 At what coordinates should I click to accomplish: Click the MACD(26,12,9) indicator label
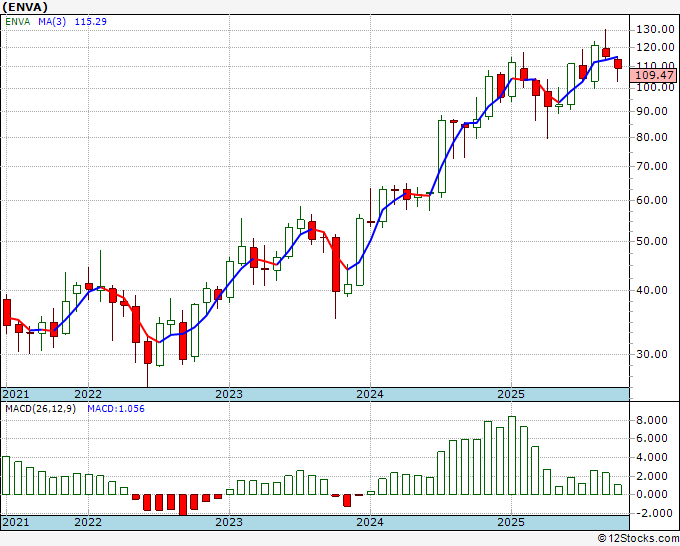click(40, 409)
